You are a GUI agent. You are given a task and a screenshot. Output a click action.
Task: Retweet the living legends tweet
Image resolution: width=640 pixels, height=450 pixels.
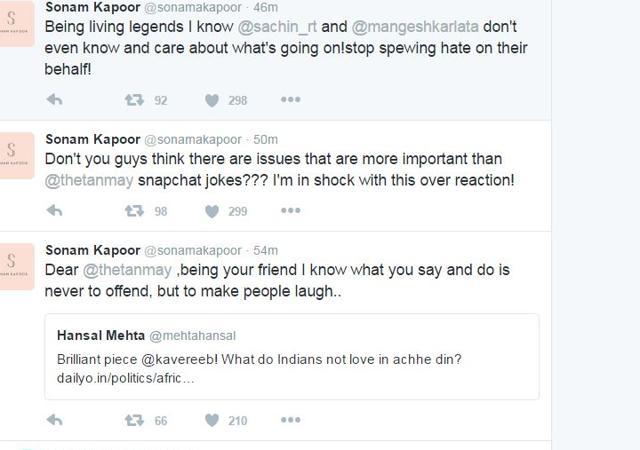coord(134,100)
